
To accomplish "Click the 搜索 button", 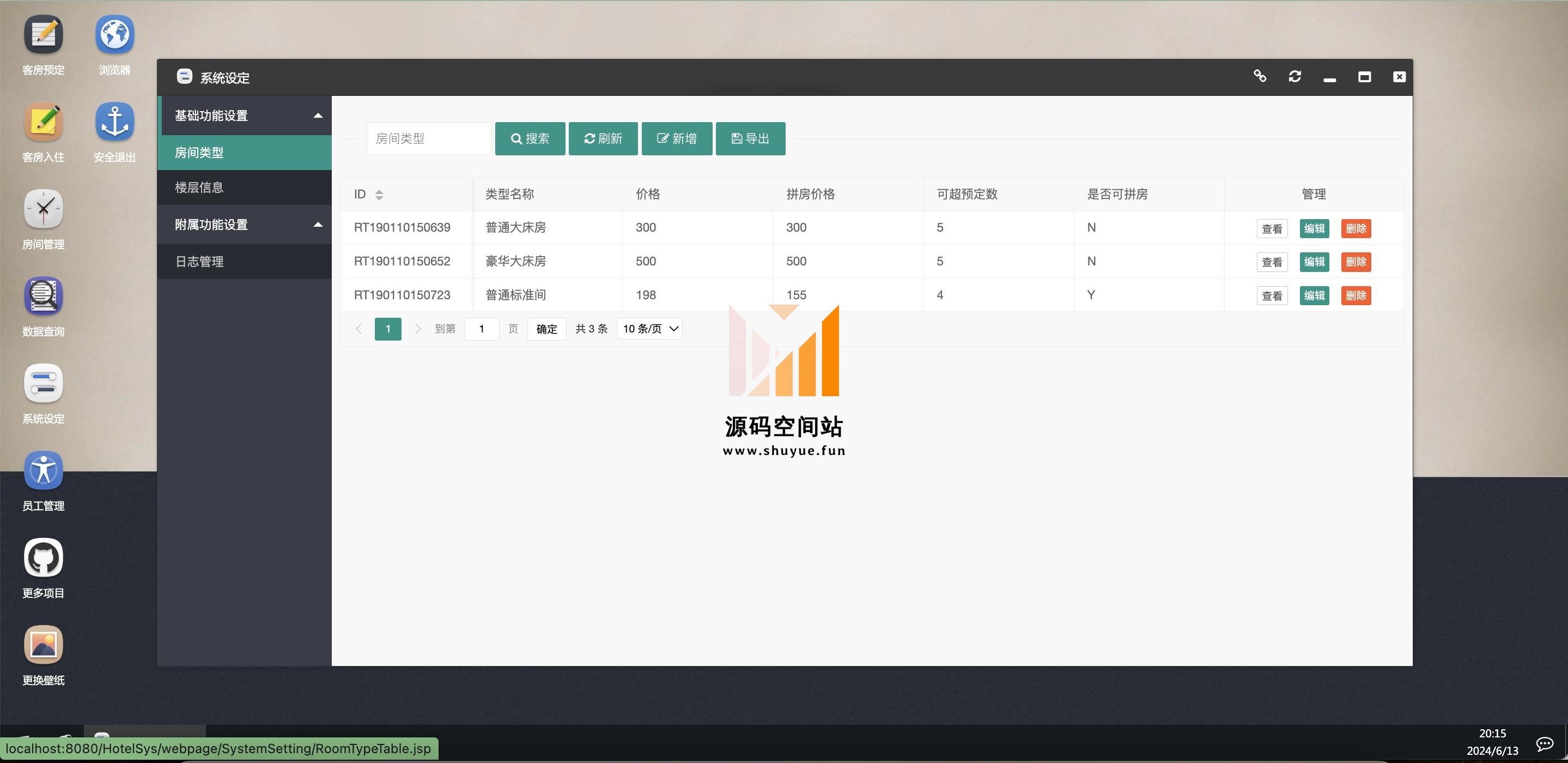I will tap(530, 139).
